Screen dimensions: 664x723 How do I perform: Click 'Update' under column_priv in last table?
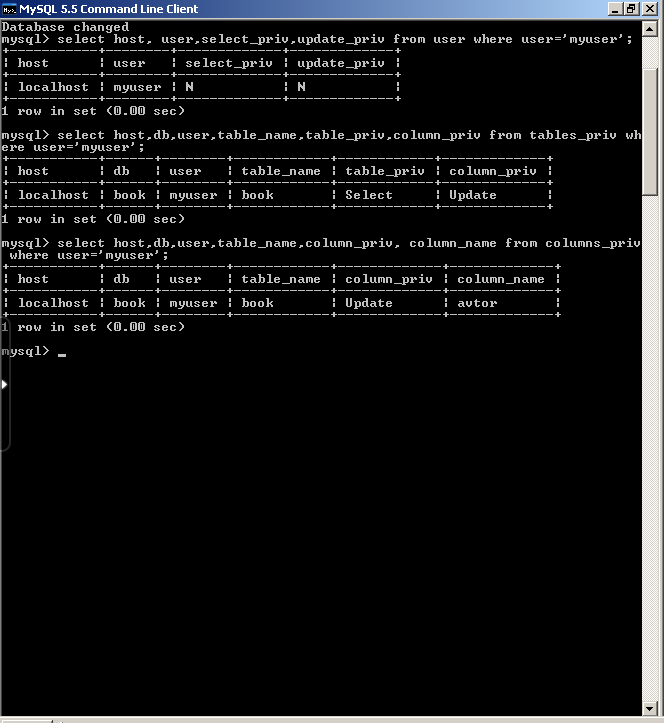(369, 303)
